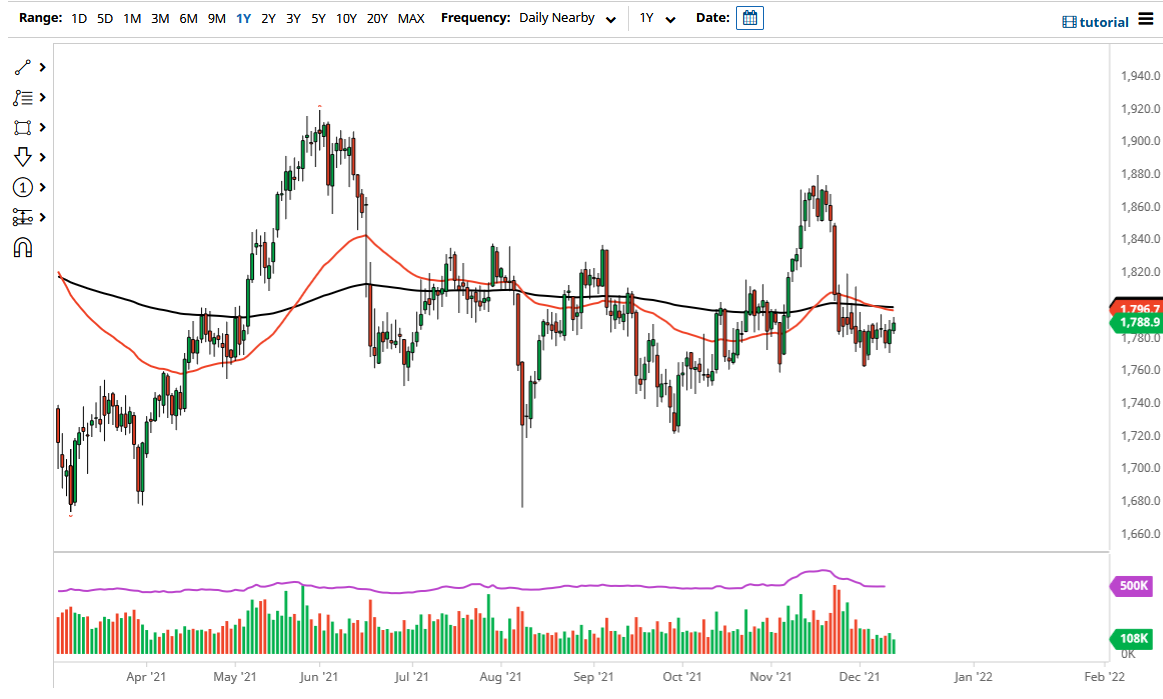Toggle the magnet snap tool
1163x699 pixels.
pos(22,248)
